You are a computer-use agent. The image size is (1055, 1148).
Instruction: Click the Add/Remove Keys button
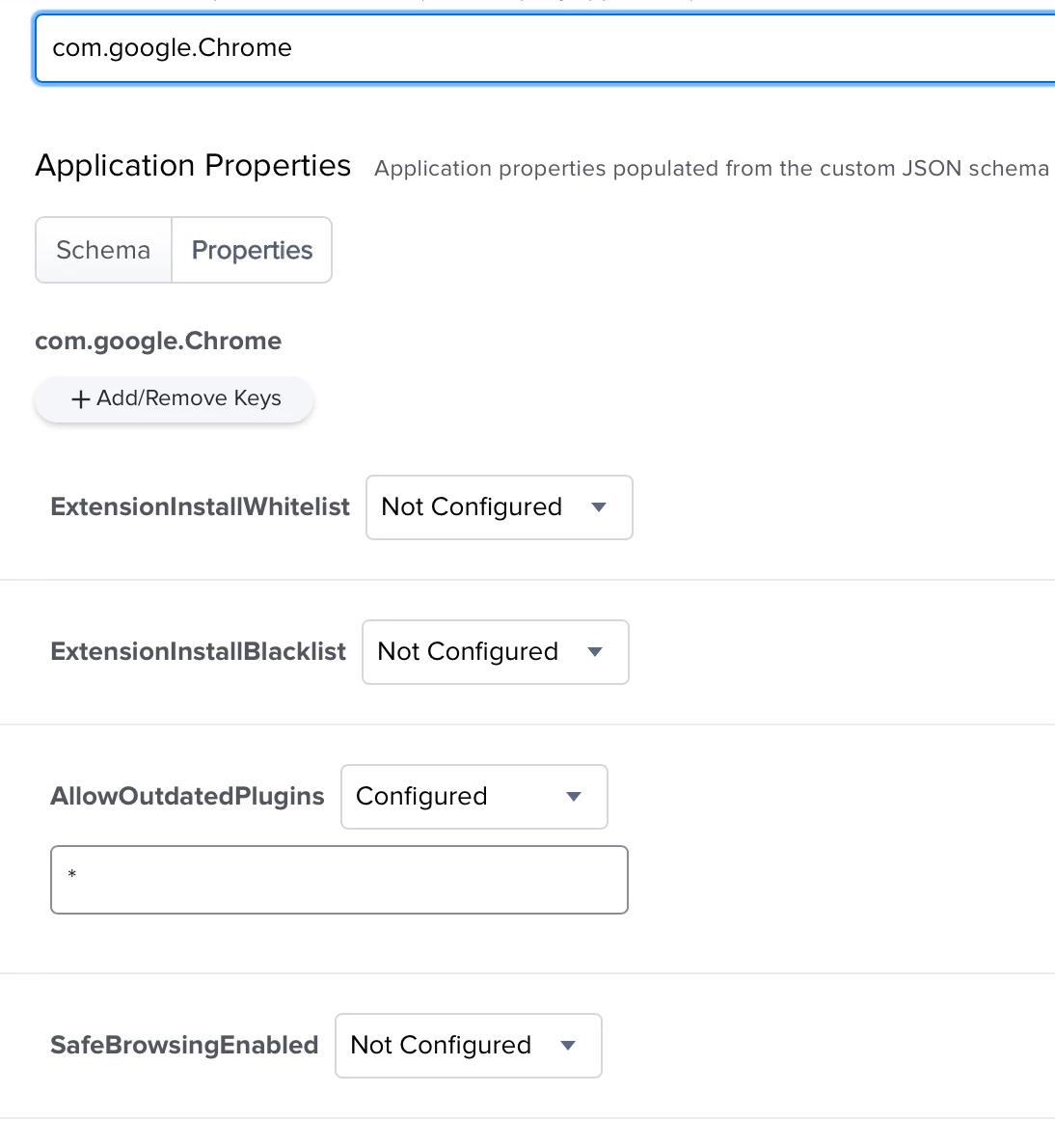[x=175, y=399]
